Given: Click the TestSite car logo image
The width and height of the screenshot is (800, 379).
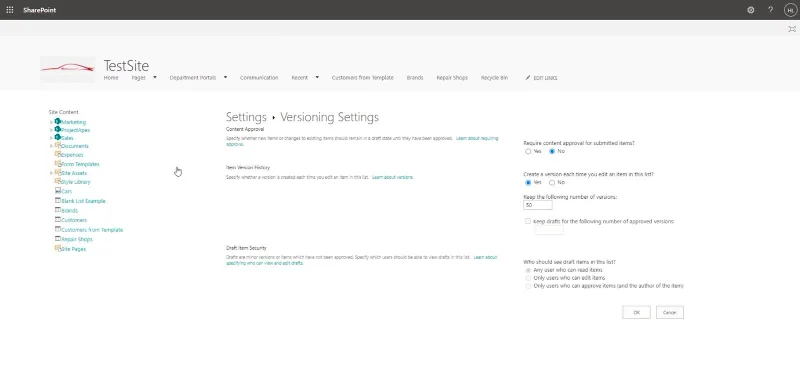Looking at the screenshot, I should (x=68, y=69).
